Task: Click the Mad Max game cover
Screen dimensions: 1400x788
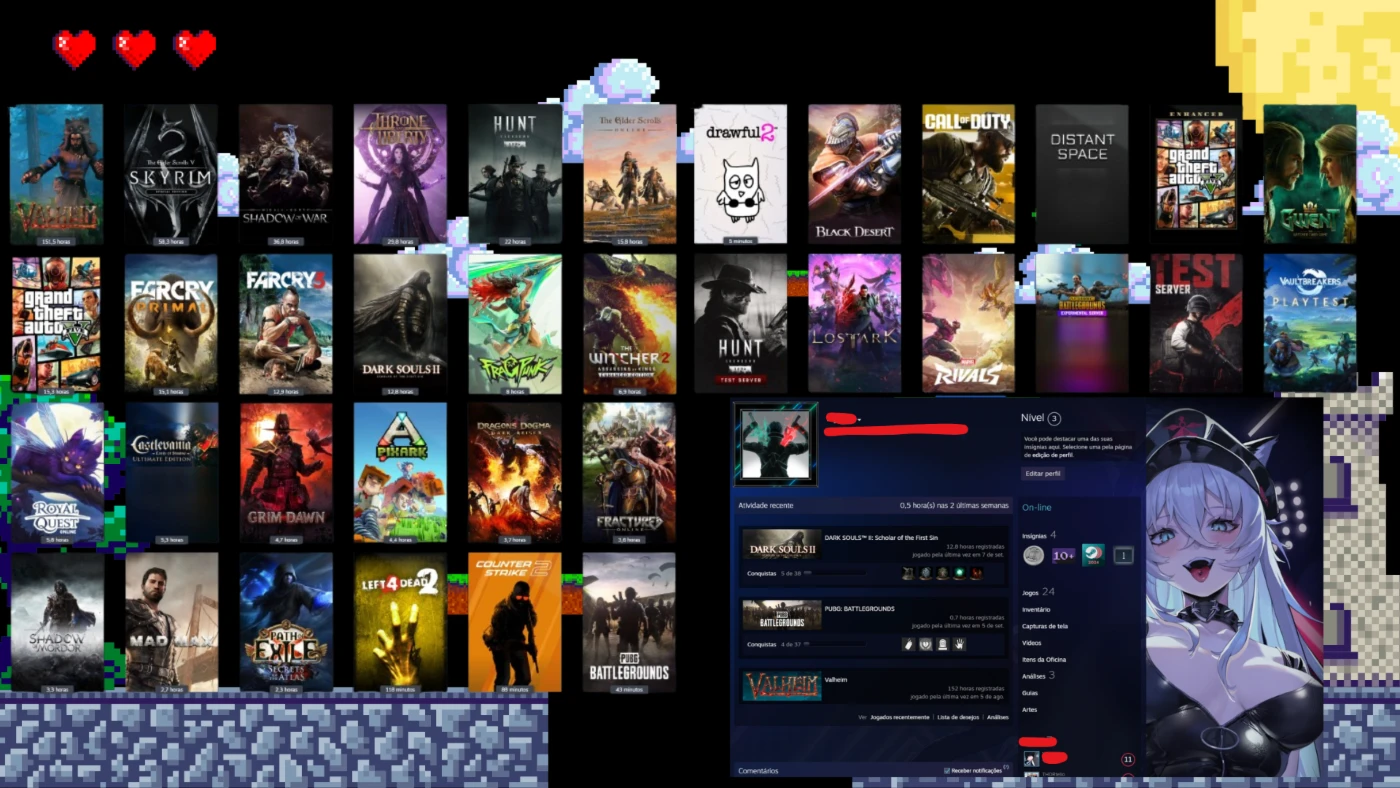Action: tap(171, 622)
